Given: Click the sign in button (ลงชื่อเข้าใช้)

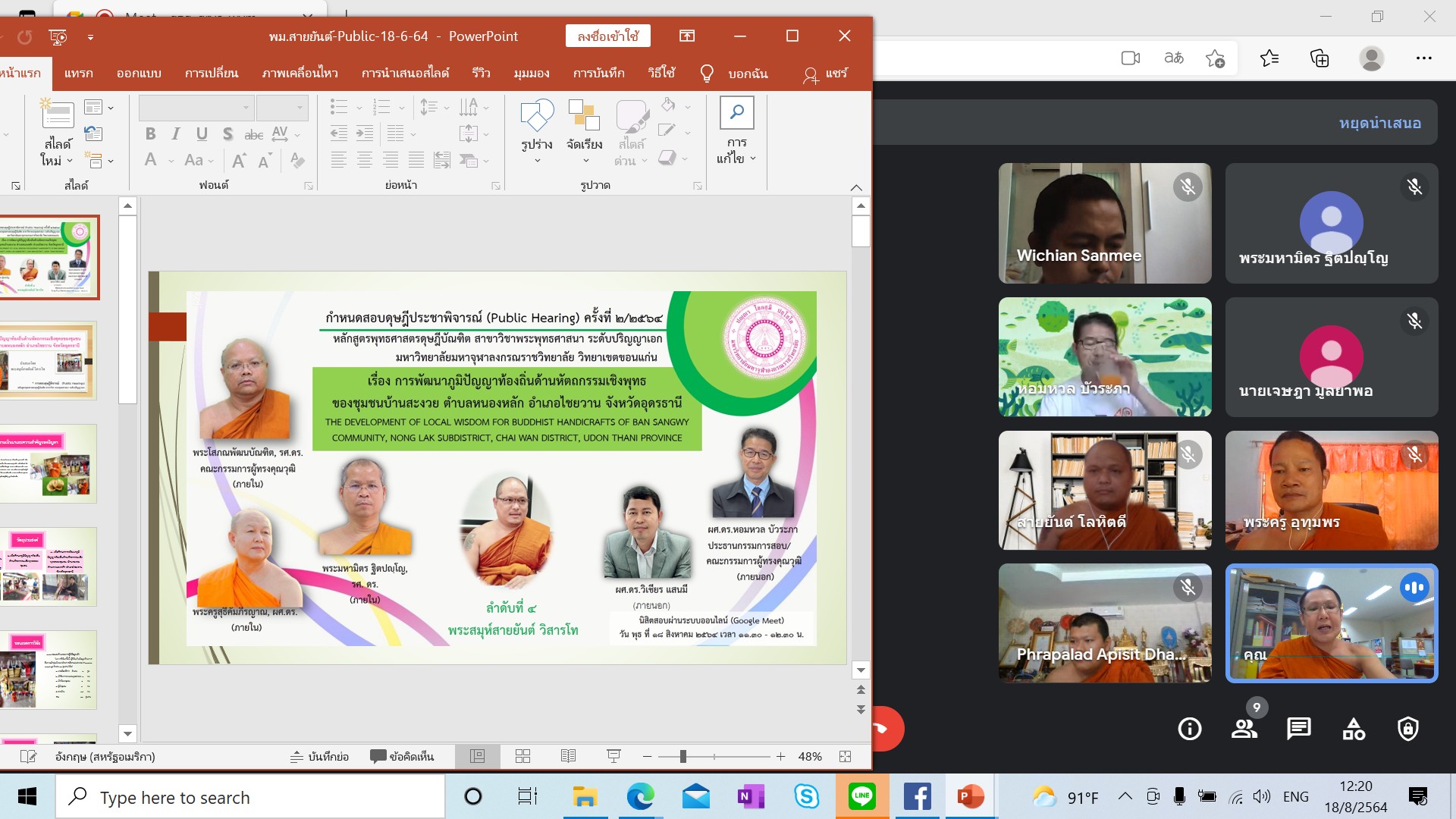Looking at the screenshot, I should tap(607, 36).
